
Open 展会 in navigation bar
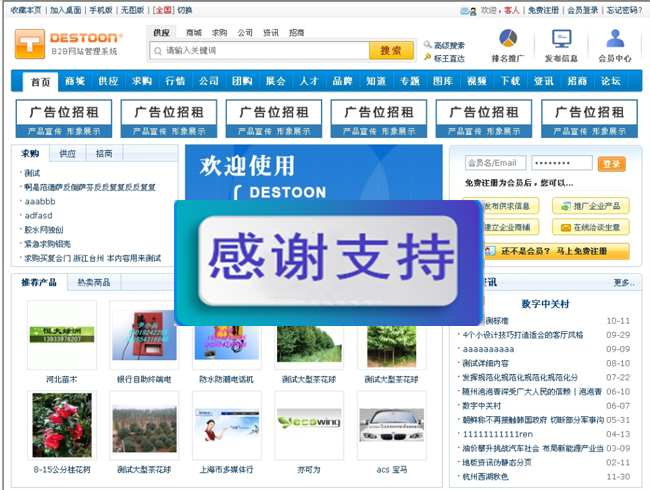[x=276, y=81]
